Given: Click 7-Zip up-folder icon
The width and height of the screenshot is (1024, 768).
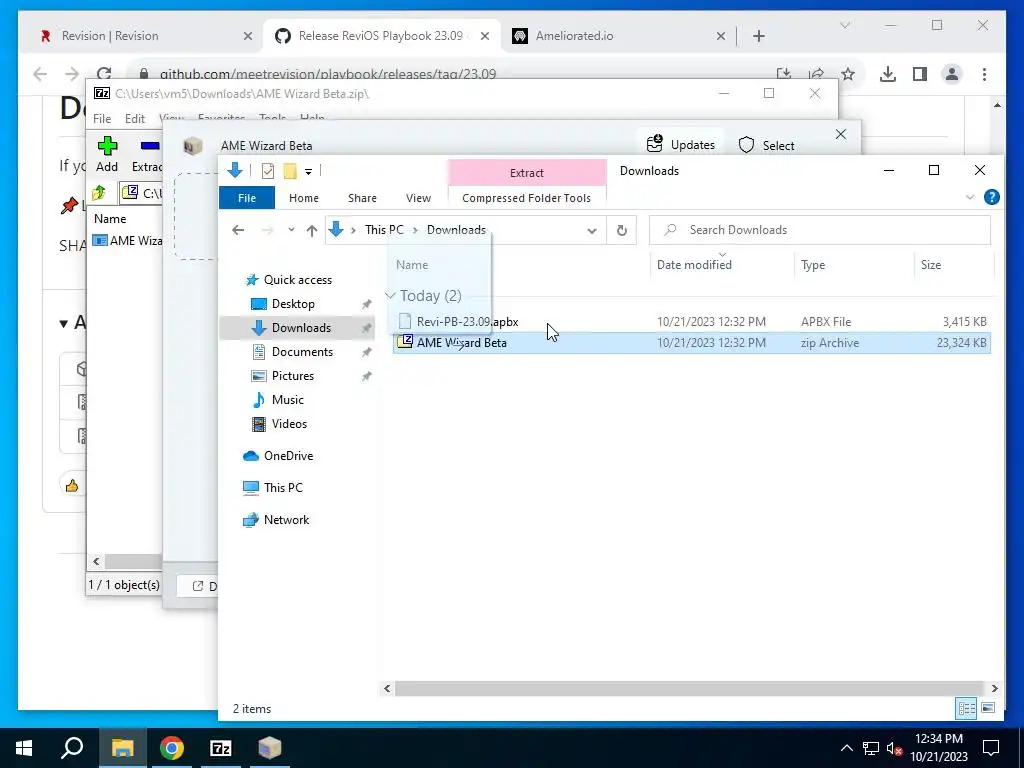Looking at the screenshot, I should click(99, 193).
